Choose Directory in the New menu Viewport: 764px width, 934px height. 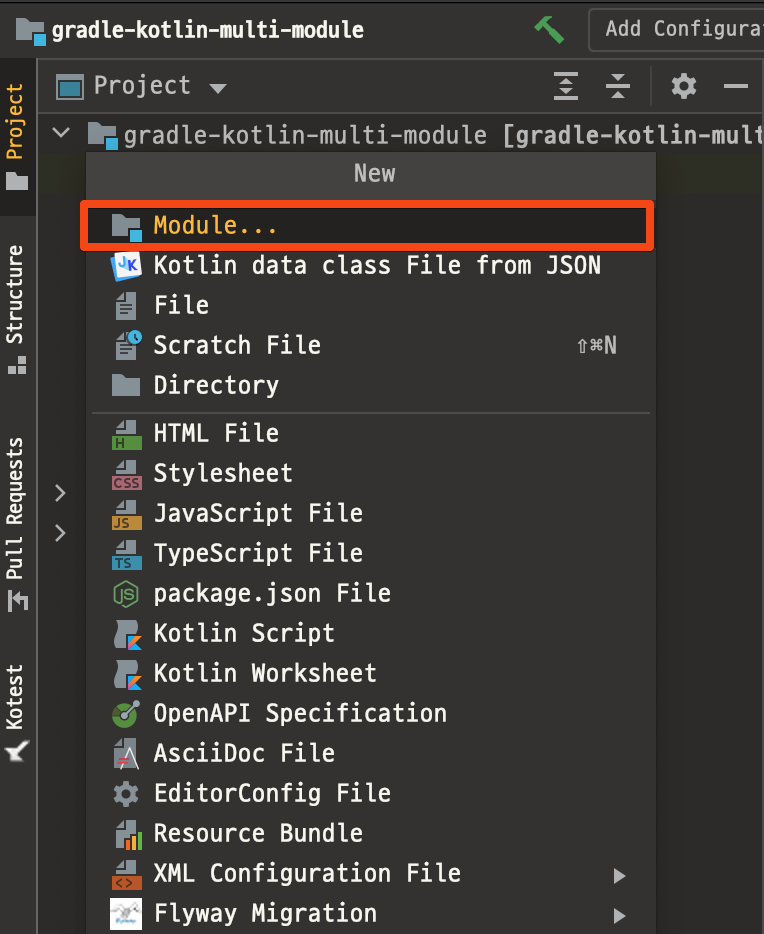pyautogui.click(x=371, y=385)
